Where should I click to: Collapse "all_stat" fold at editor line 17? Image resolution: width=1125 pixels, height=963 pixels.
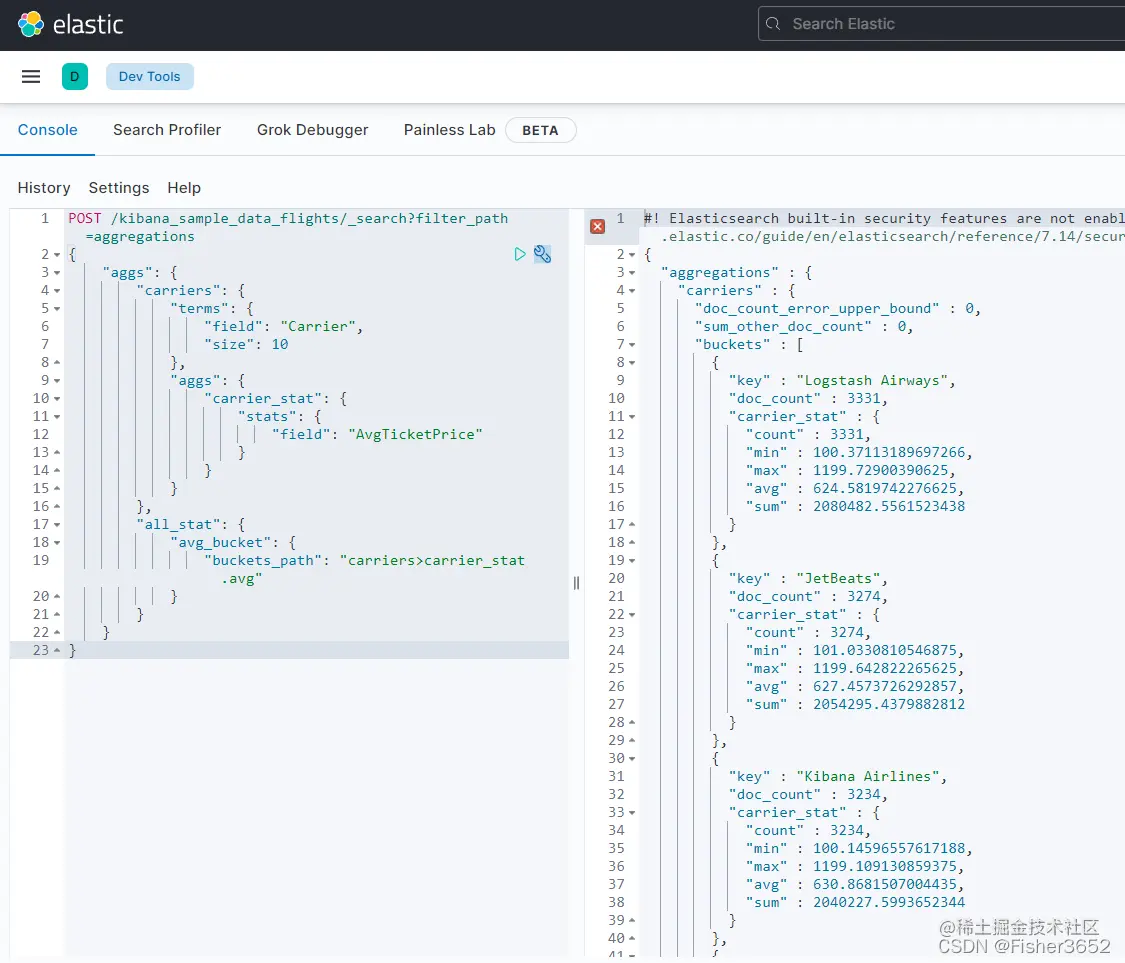click(x=57, y=525)
